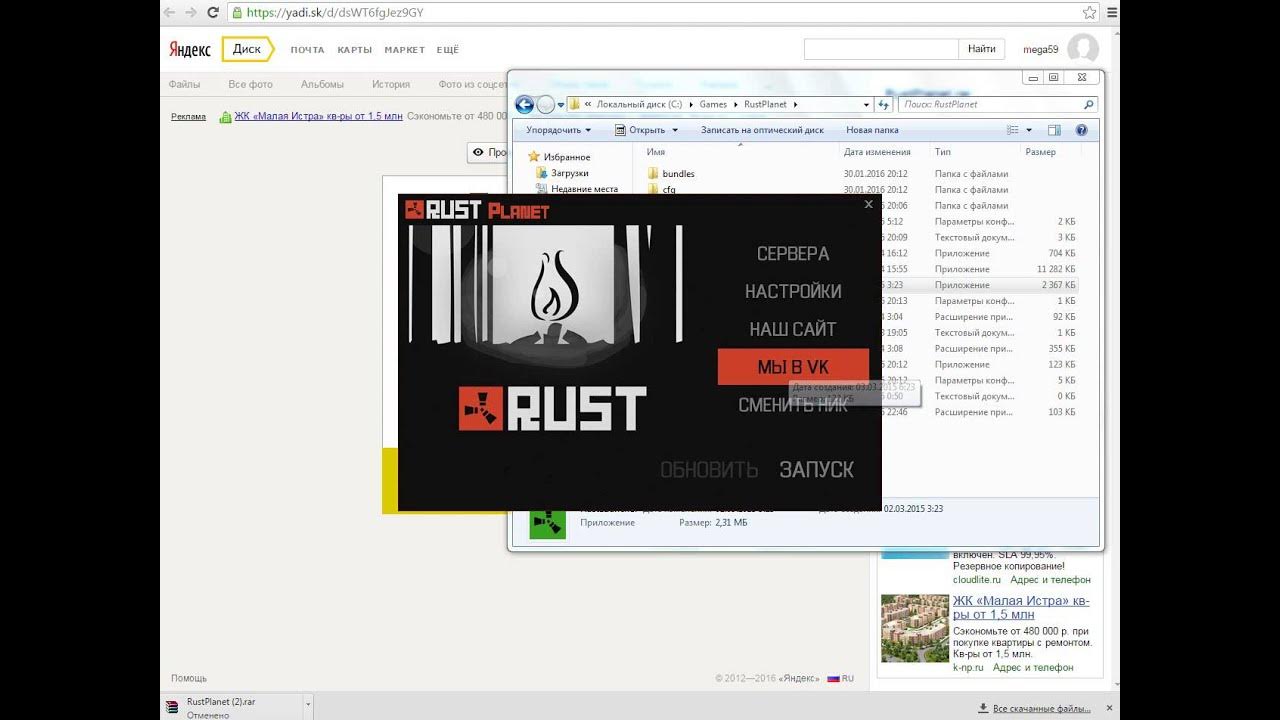Click the red МЫ В VK button
This screenshot has height=720, width=1280.
pos(793,367)
